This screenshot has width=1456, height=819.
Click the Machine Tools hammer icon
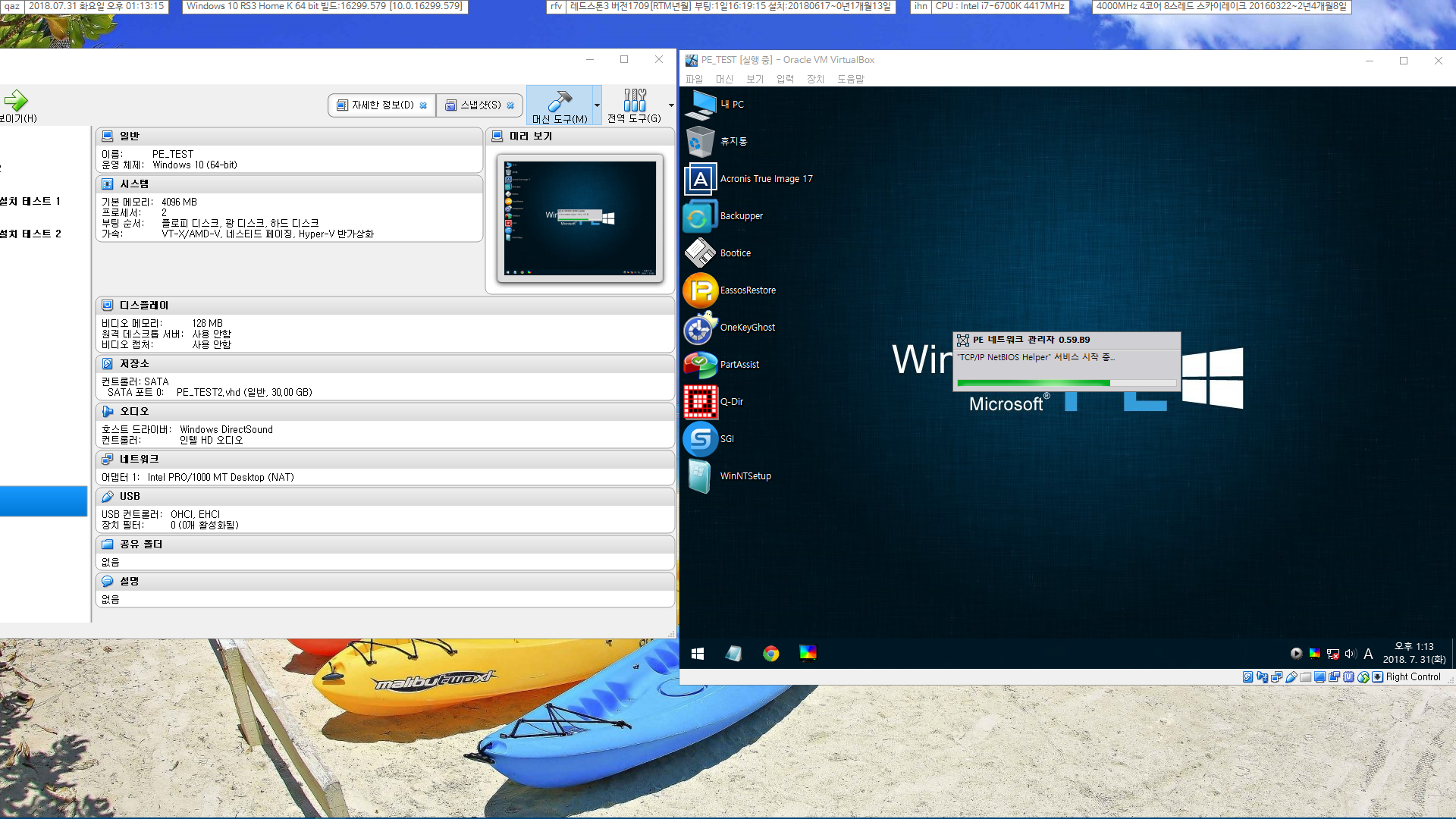click(560, 101)
